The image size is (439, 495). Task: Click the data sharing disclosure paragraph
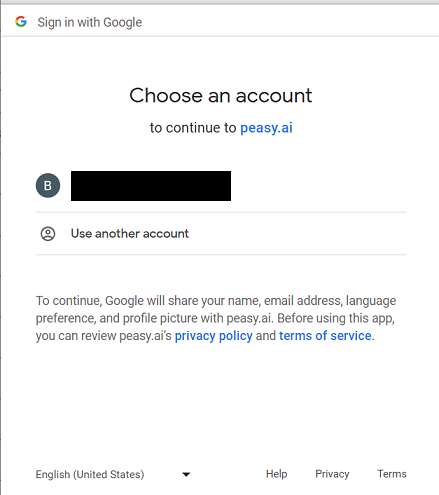(x=216, y=318)
